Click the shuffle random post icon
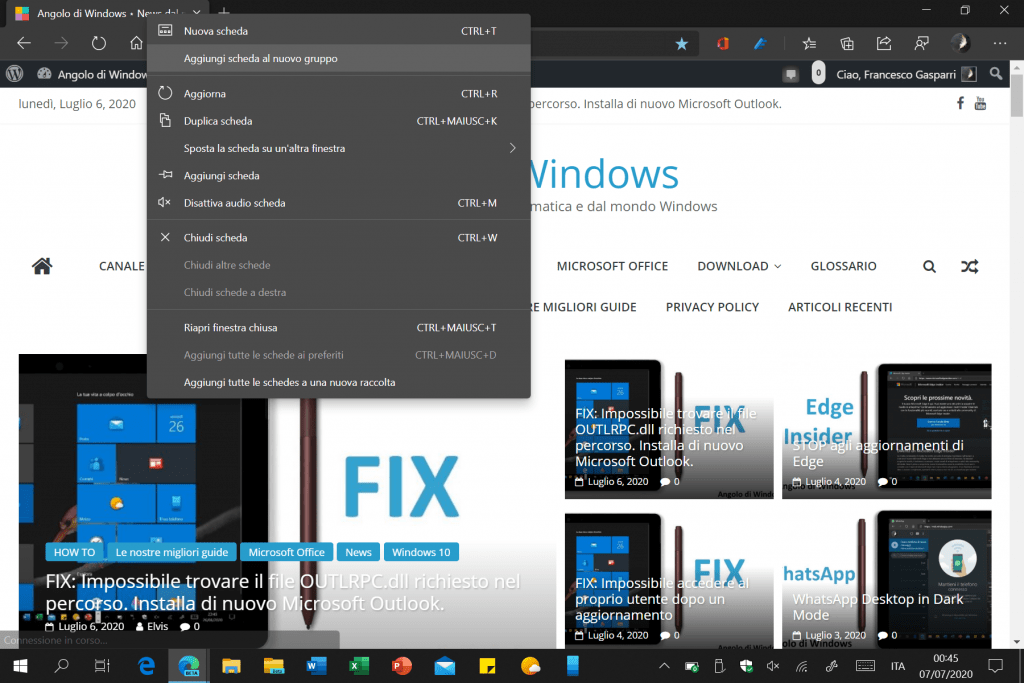The width and height of the screenshot is (1024, 683). (969, 266)
